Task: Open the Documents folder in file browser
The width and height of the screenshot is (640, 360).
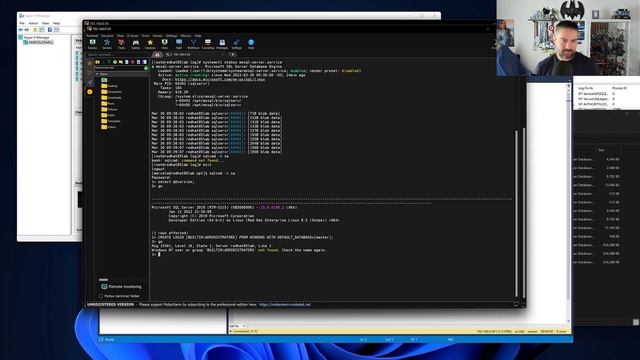Action: (111, 92)
